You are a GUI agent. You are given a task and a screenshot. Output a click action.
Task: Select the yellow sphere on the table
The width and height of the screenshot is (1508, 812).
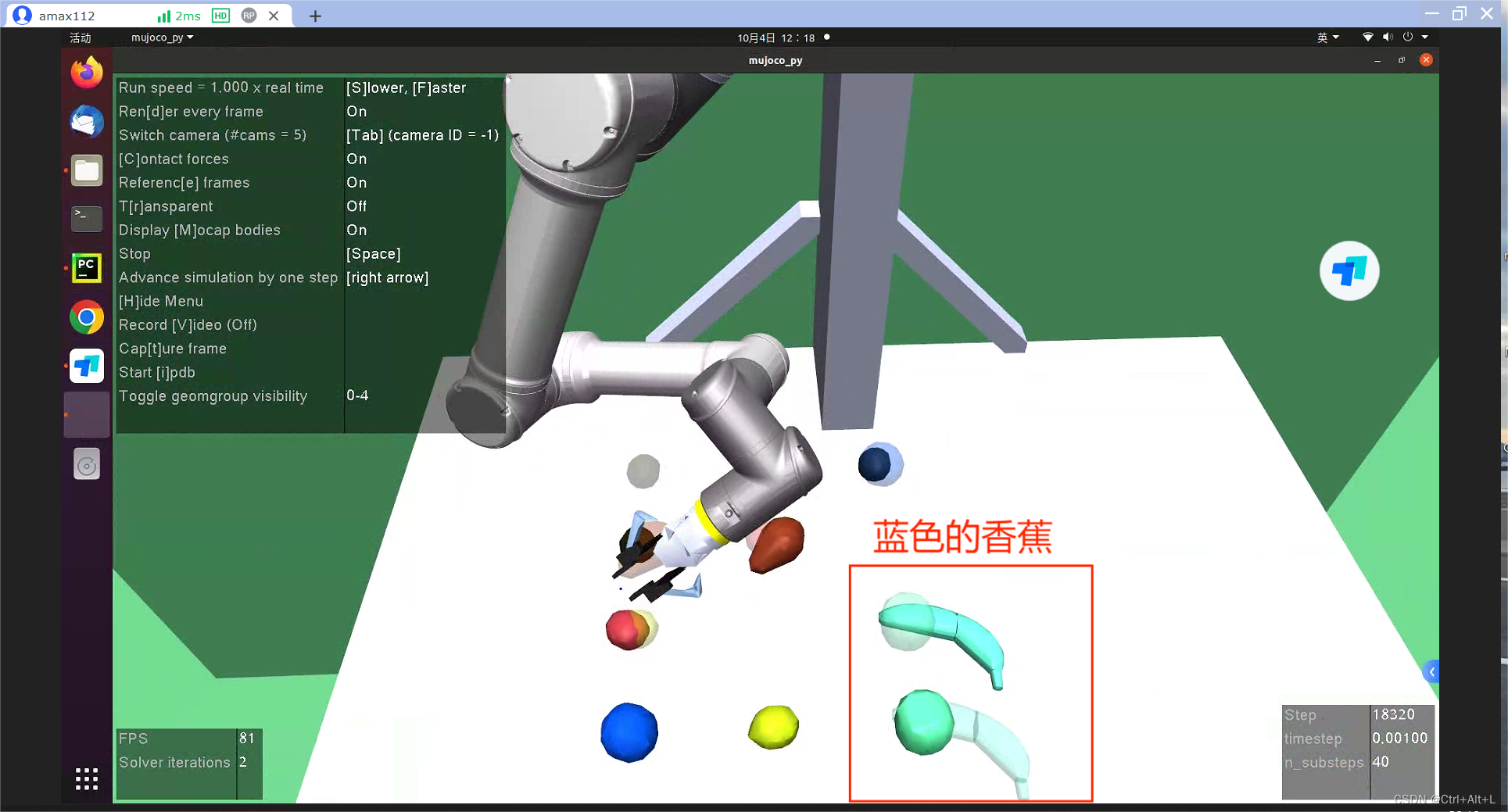coord(773,727)
